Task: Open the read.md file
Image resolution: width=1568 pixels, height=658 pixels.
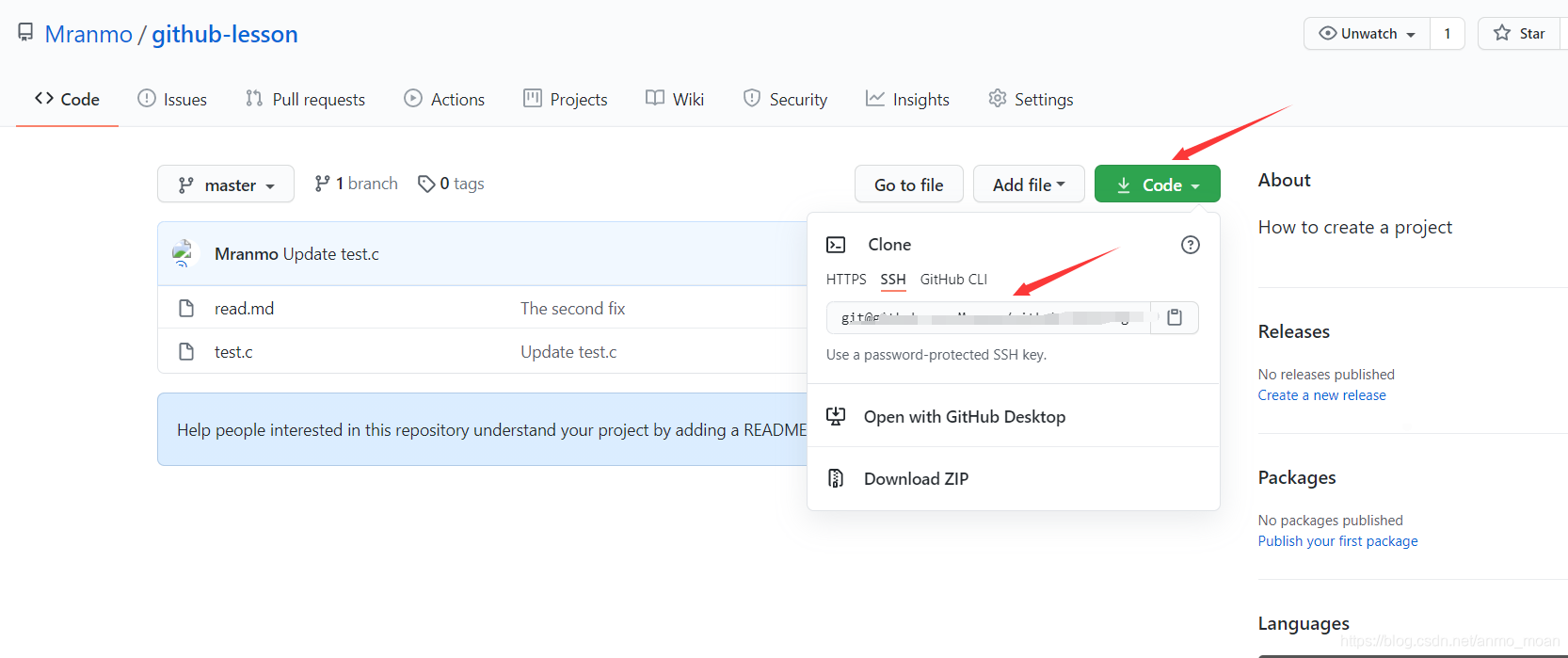Action: tap(244, 309)
